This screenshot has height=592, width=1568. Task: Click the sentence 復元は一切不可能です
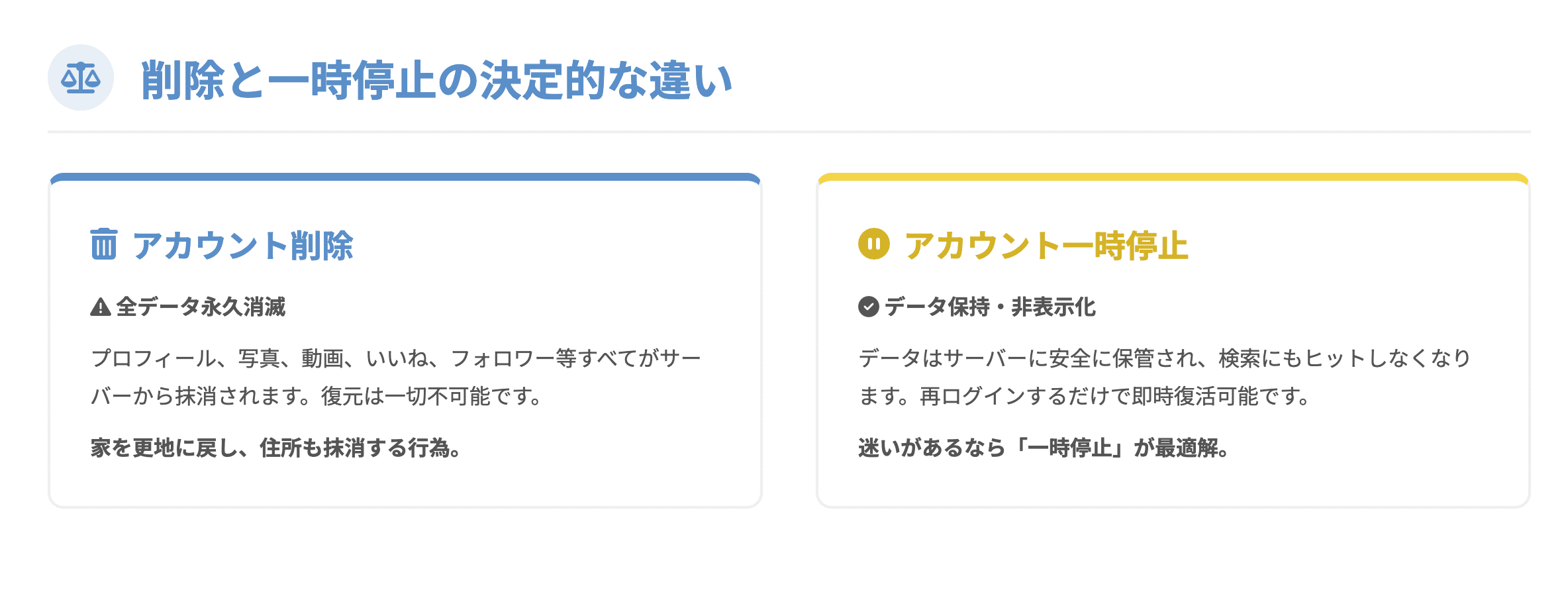point(432,396)
